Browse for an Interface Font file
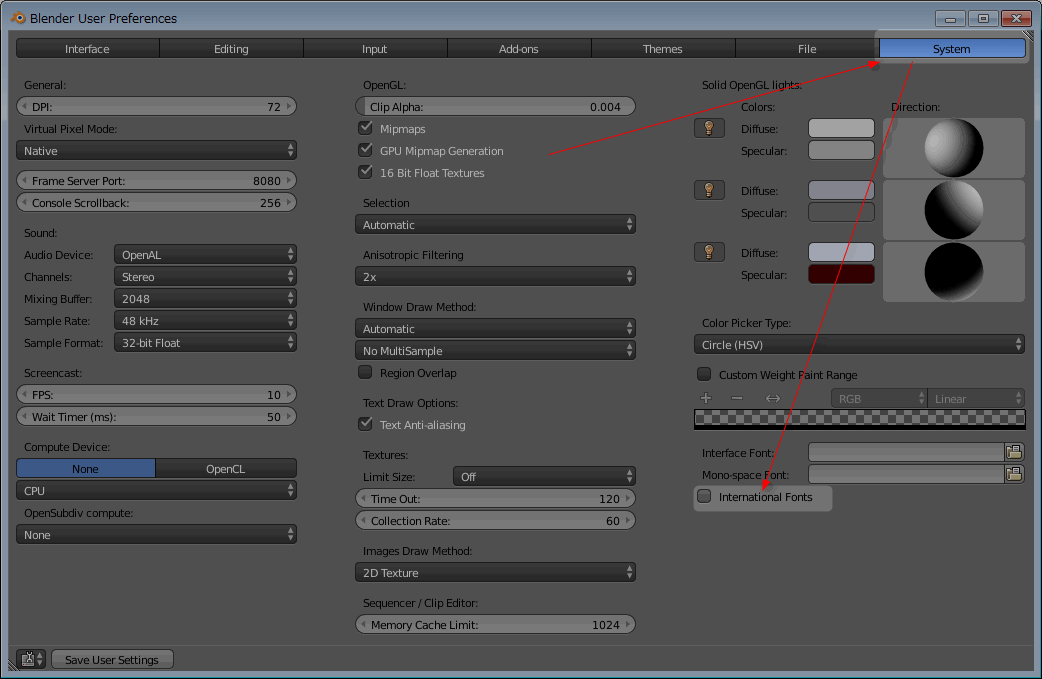1042x679 pixels. click(1014, 452)
